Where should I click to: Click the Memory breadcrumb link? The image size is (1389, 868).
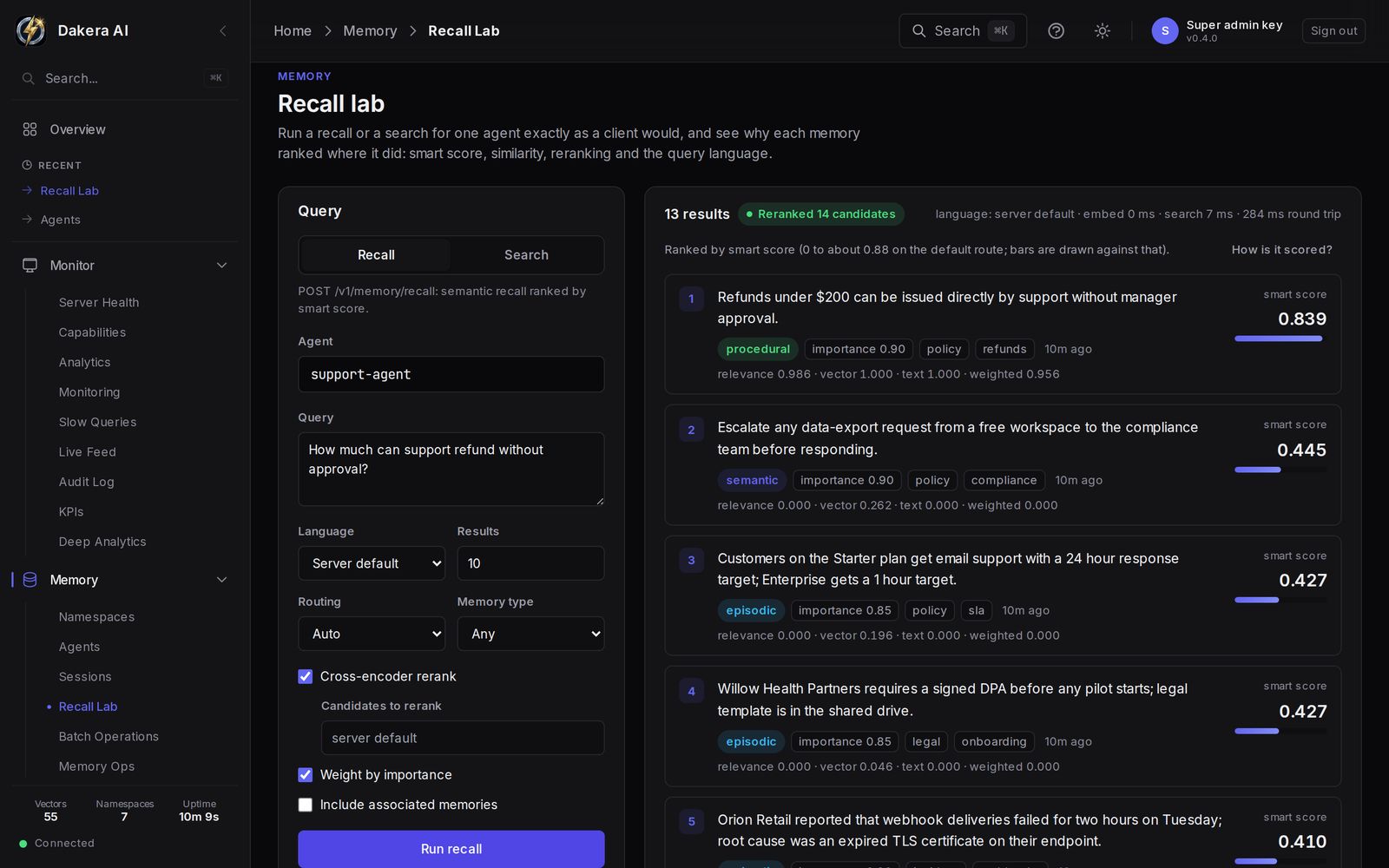370,30
